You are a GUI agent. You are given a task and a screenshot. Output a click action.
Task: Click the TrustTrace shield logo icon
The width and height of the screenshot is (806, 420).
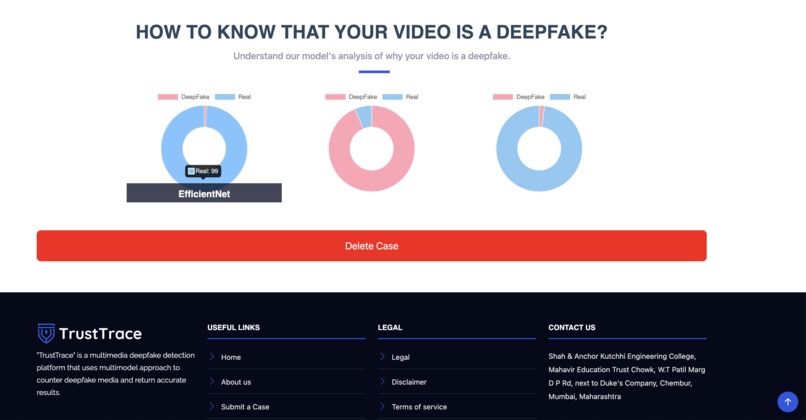tap(46, 334)
